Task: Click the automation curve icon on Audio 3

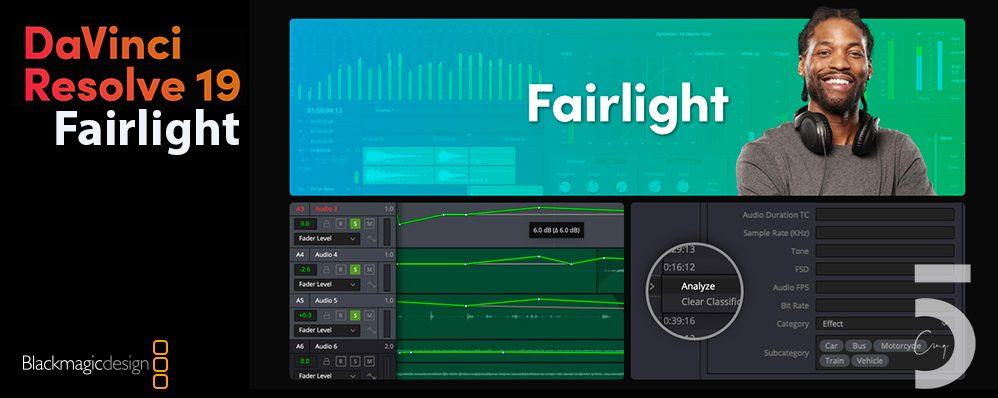Action: pos(371,239)
